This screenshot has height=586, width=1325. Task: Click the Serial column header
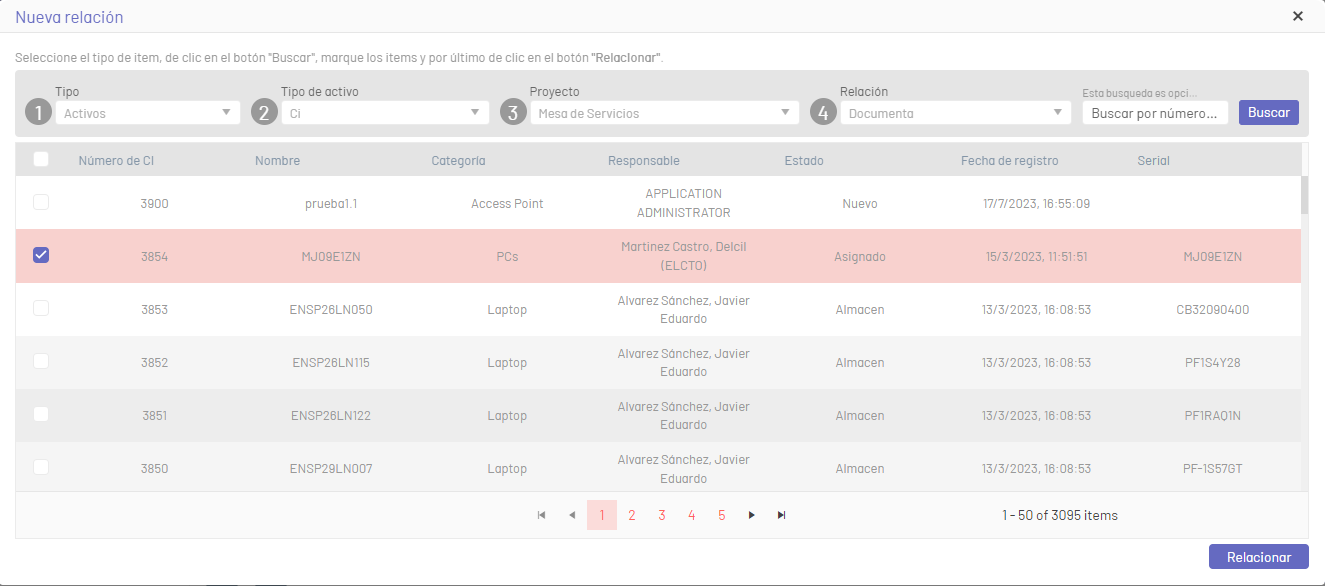point(1153,160)
